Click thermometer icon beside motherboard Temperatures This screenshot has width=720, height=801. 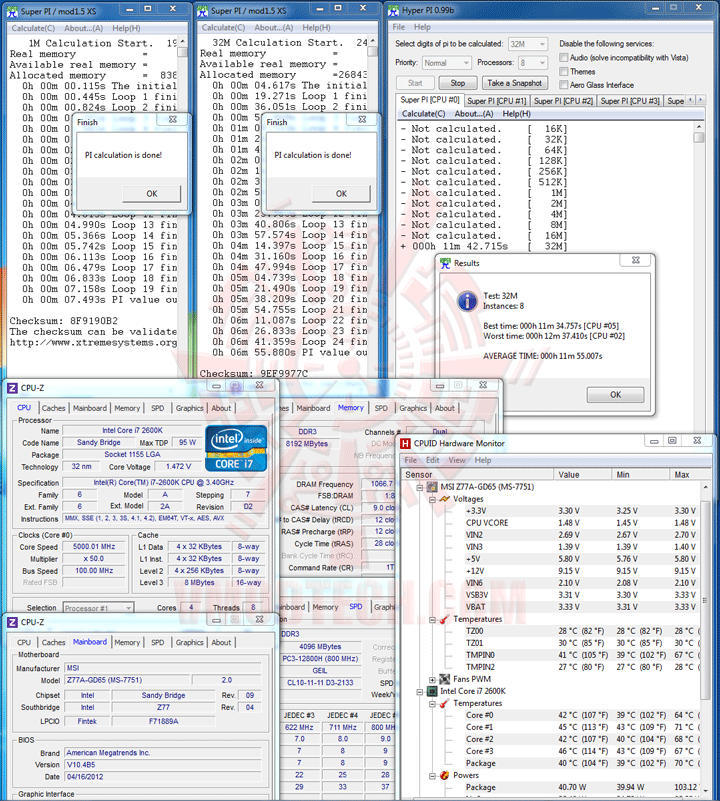pyautogui.click(x=445, y=619)
